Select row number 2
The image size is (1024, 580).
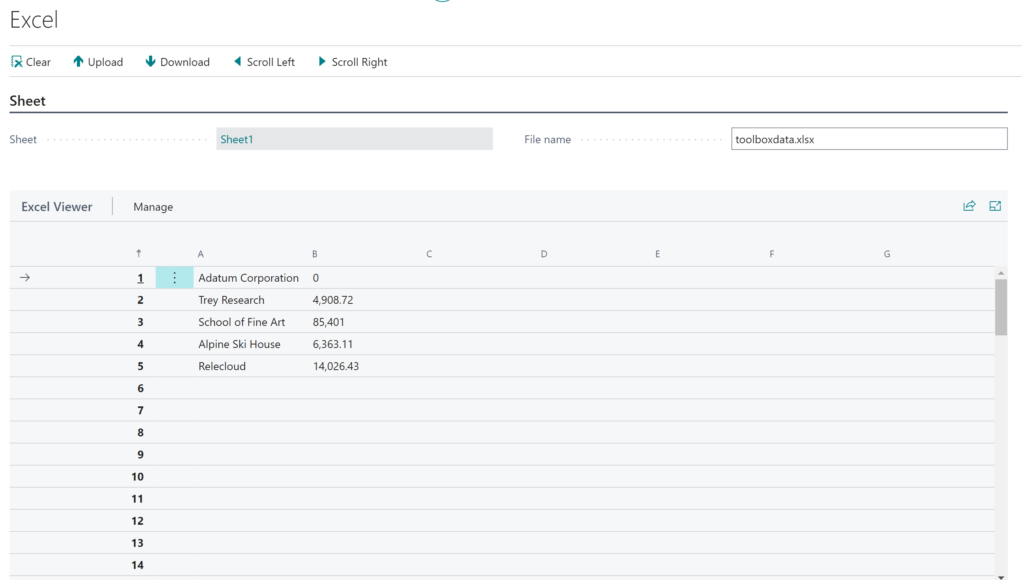pyautogui.click(x=140, y=300)
